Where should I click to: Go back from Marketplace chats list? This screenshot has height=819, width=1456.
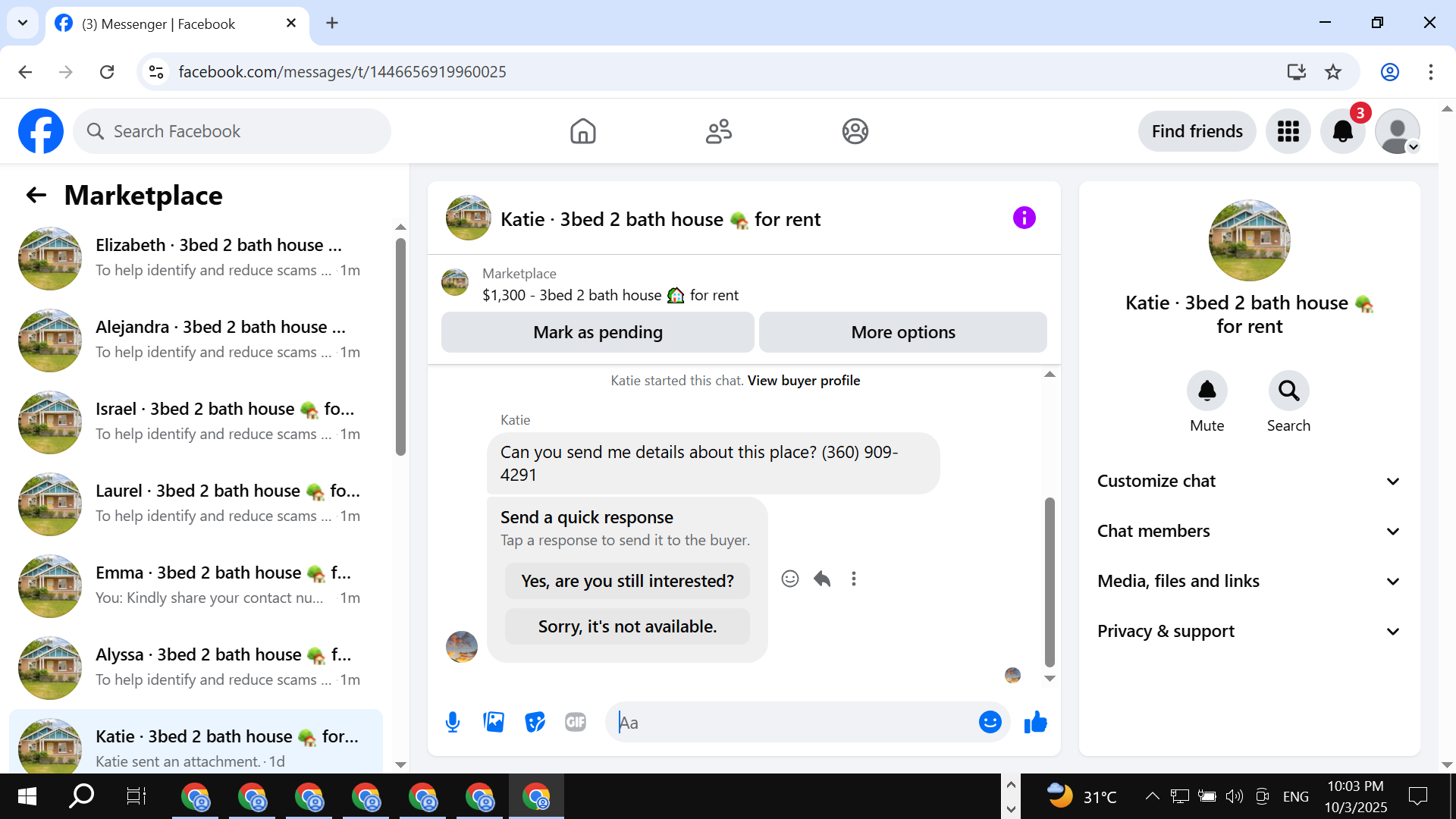click(36, 196)
